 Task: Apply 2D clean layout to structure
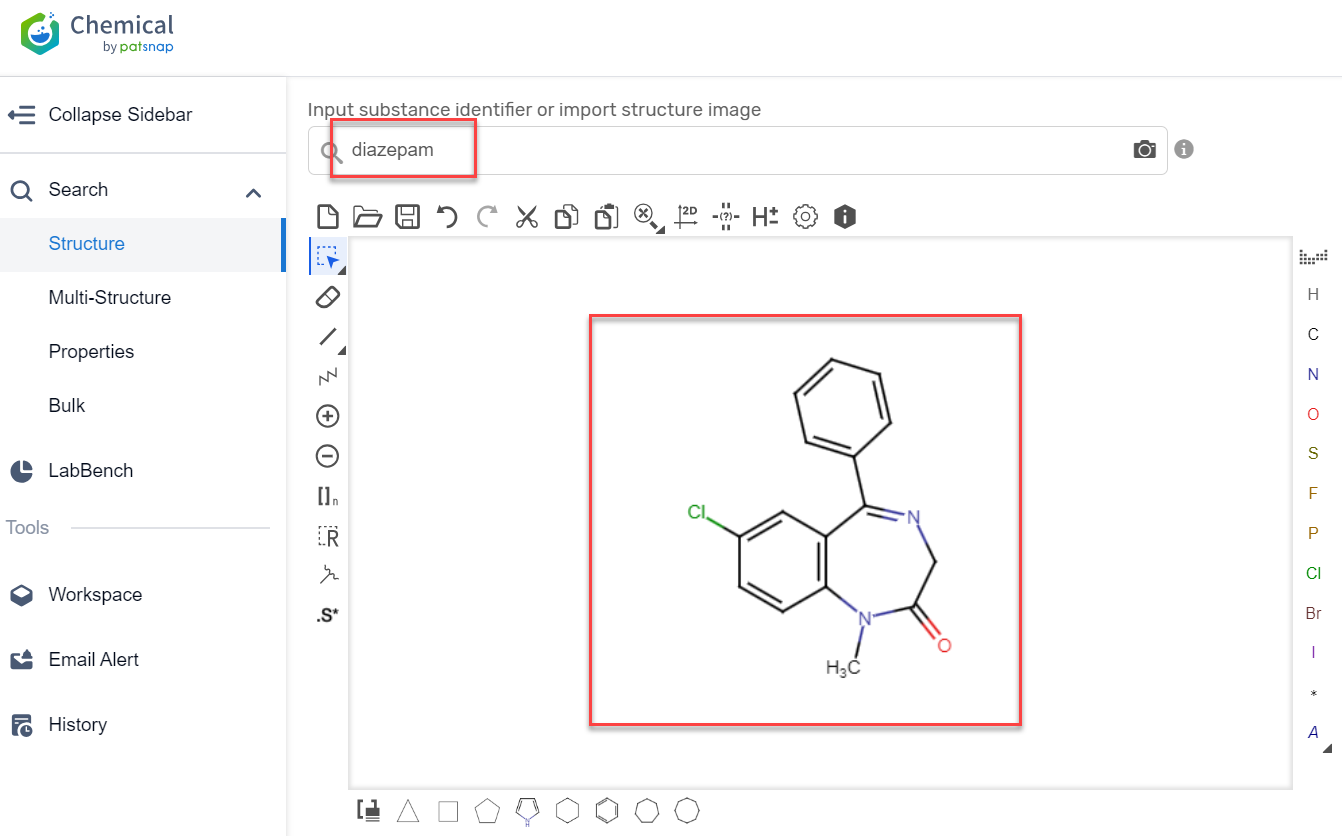(686, 216)
